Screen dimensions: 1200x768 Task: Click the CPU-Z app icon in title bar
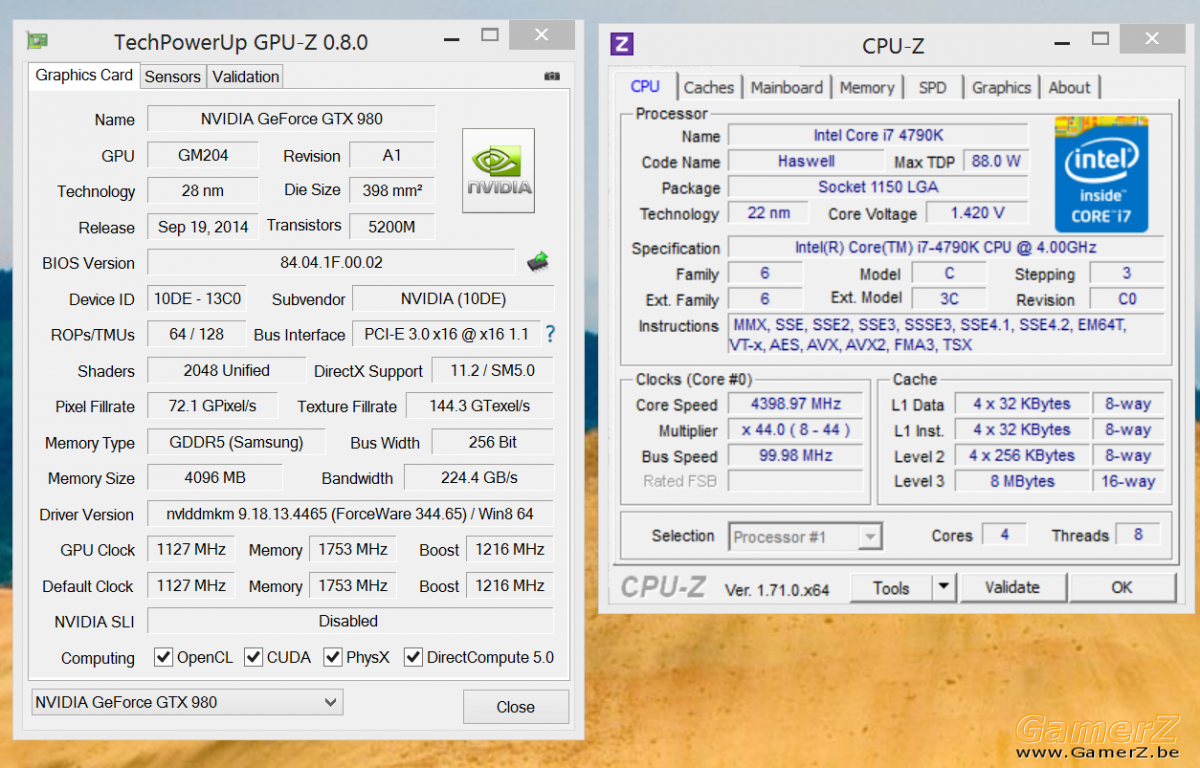[x=621, y=44]
